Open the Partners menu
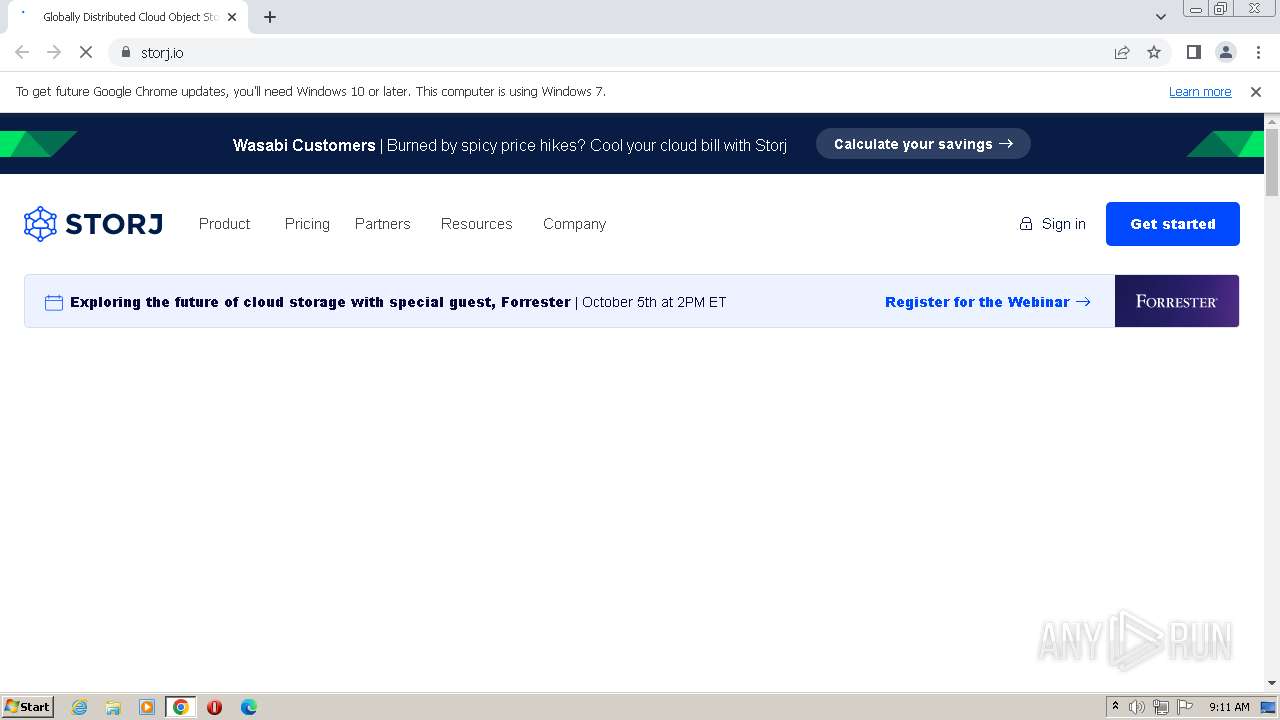 click(x=382, y=224)
